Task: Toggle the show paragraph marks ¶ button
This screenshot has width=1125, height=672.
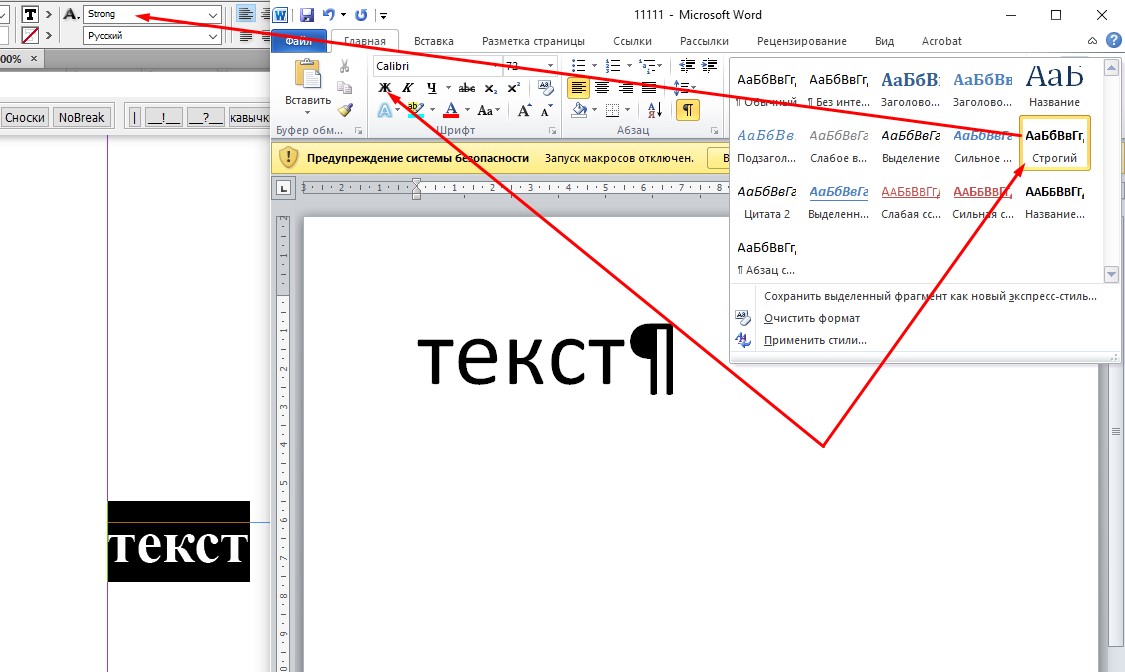Action: (687, 110)
